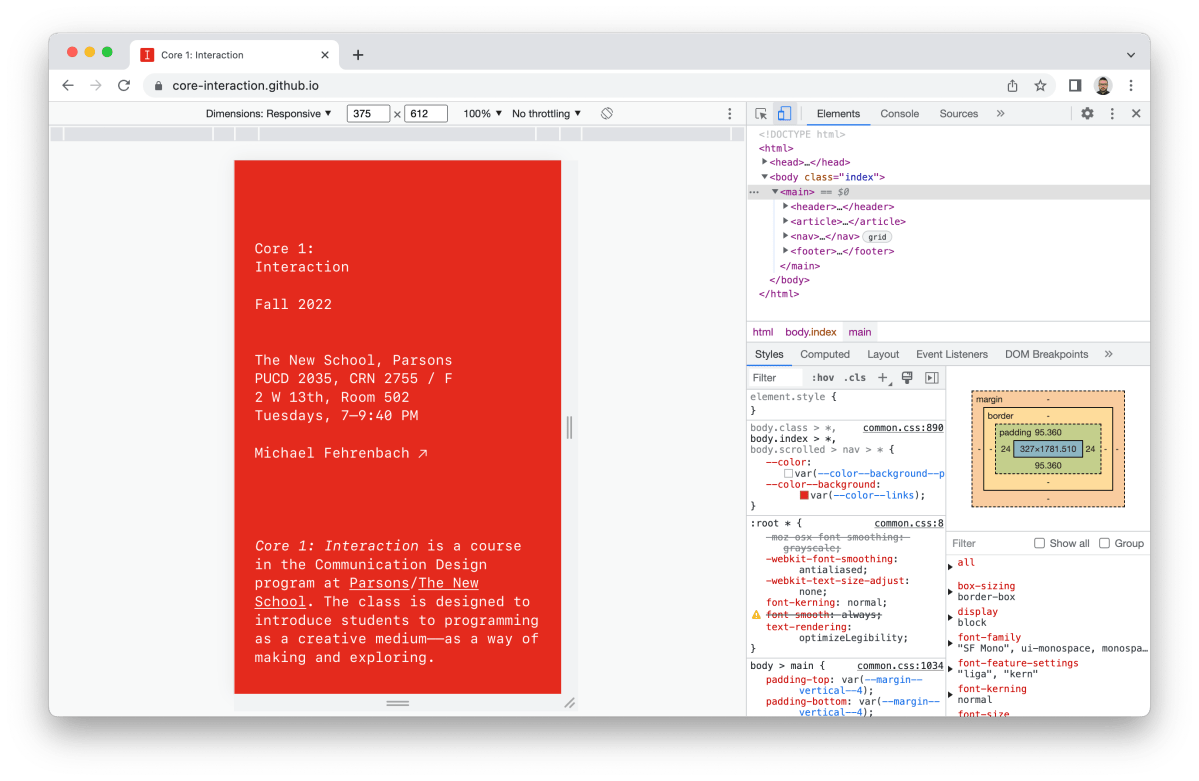The image size is (1199, 781).
Task: Click the new style rule plus icon
Action: pyautogui.click(x=883, y=377)
